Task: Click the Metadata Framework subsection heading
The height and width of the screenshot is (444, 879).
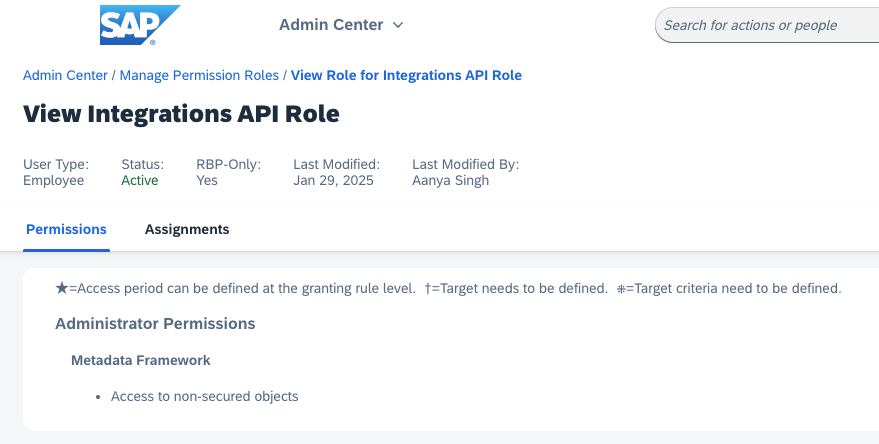Action: (141, 360)
